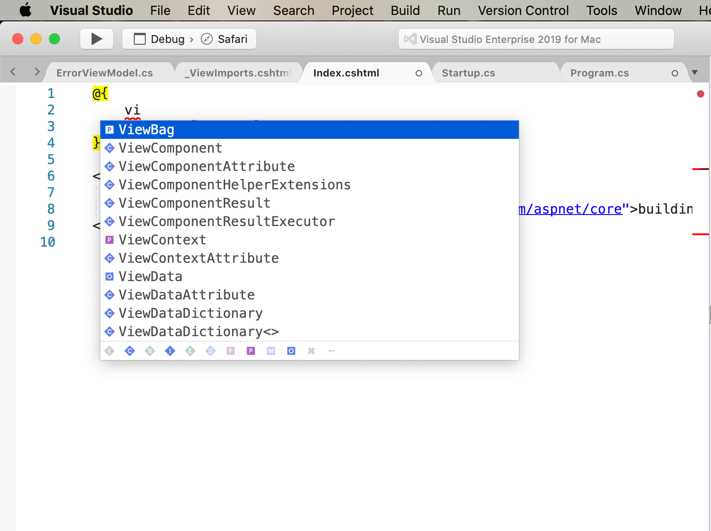Select ViewBag in completion list
Screen dimensions: 711x531
point(309,130)
